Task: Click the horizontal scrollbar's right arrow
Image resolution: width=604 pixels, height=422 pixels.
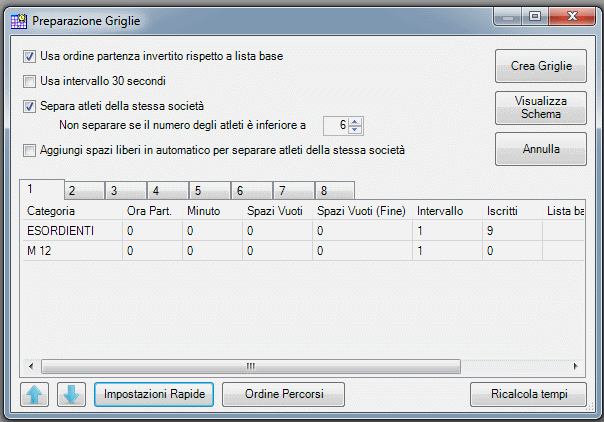Action: point(575,366)
